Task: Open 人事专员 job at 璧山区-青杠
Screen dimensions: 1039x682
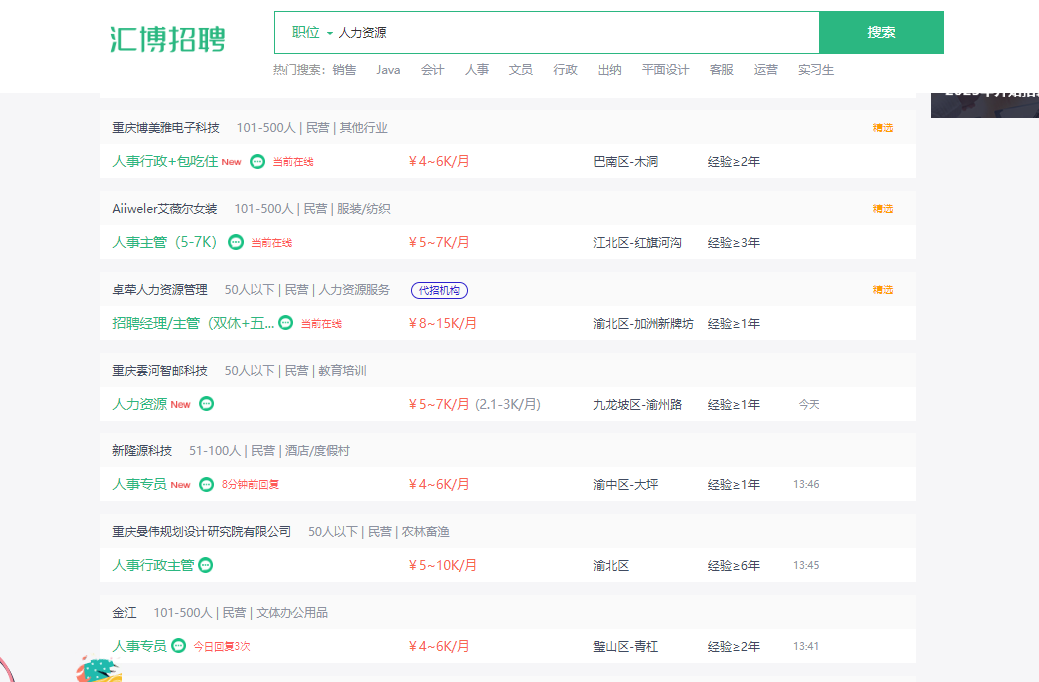Action: [139, 646]
